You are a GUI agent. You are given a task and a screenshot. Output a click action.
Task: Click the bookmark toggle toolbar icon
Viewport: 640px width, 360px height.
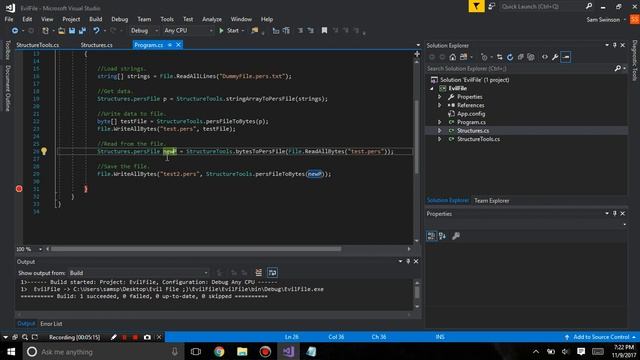324,31
